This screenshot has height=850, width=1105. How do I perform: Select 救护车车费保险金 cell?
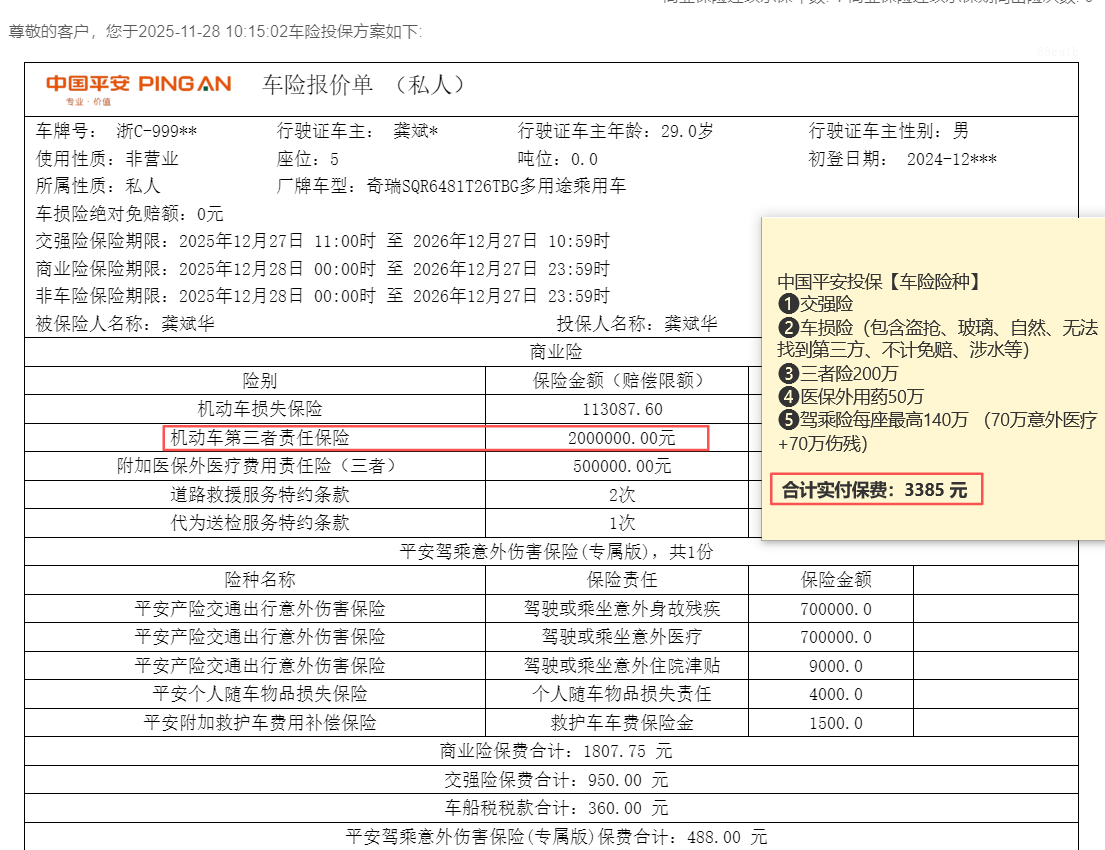(x=622, y=722)
